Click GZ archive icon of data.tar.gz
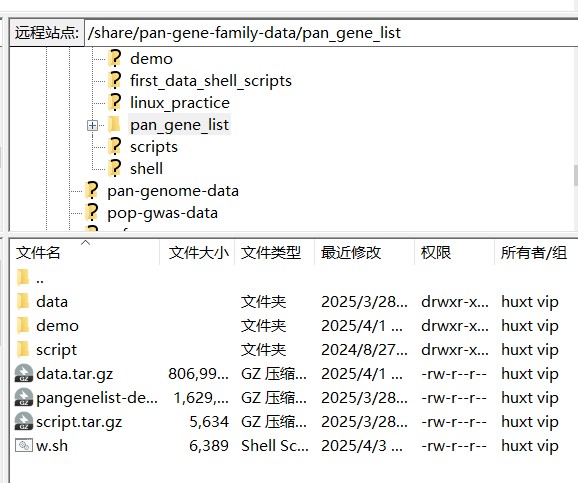The height and width of the screenshot is (483, 578). [x=24, y=373]
